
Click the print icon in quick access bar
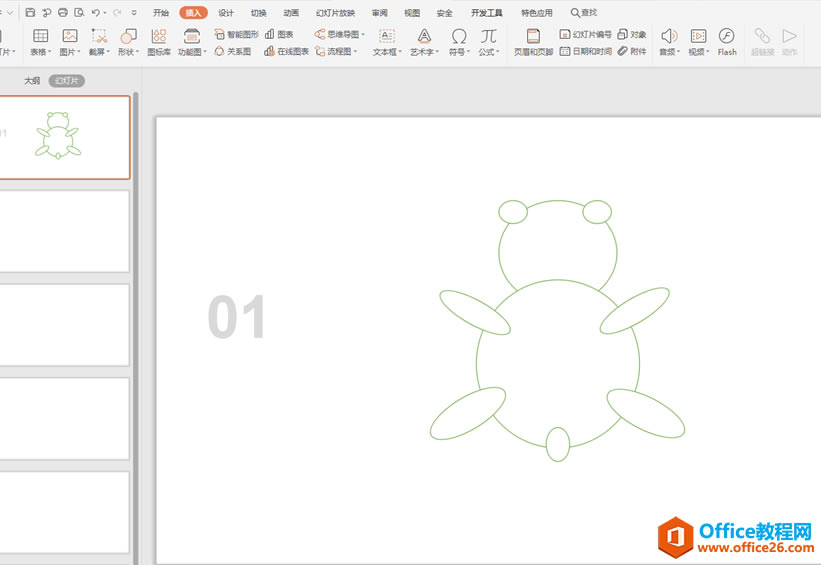[x=63, y=13]
